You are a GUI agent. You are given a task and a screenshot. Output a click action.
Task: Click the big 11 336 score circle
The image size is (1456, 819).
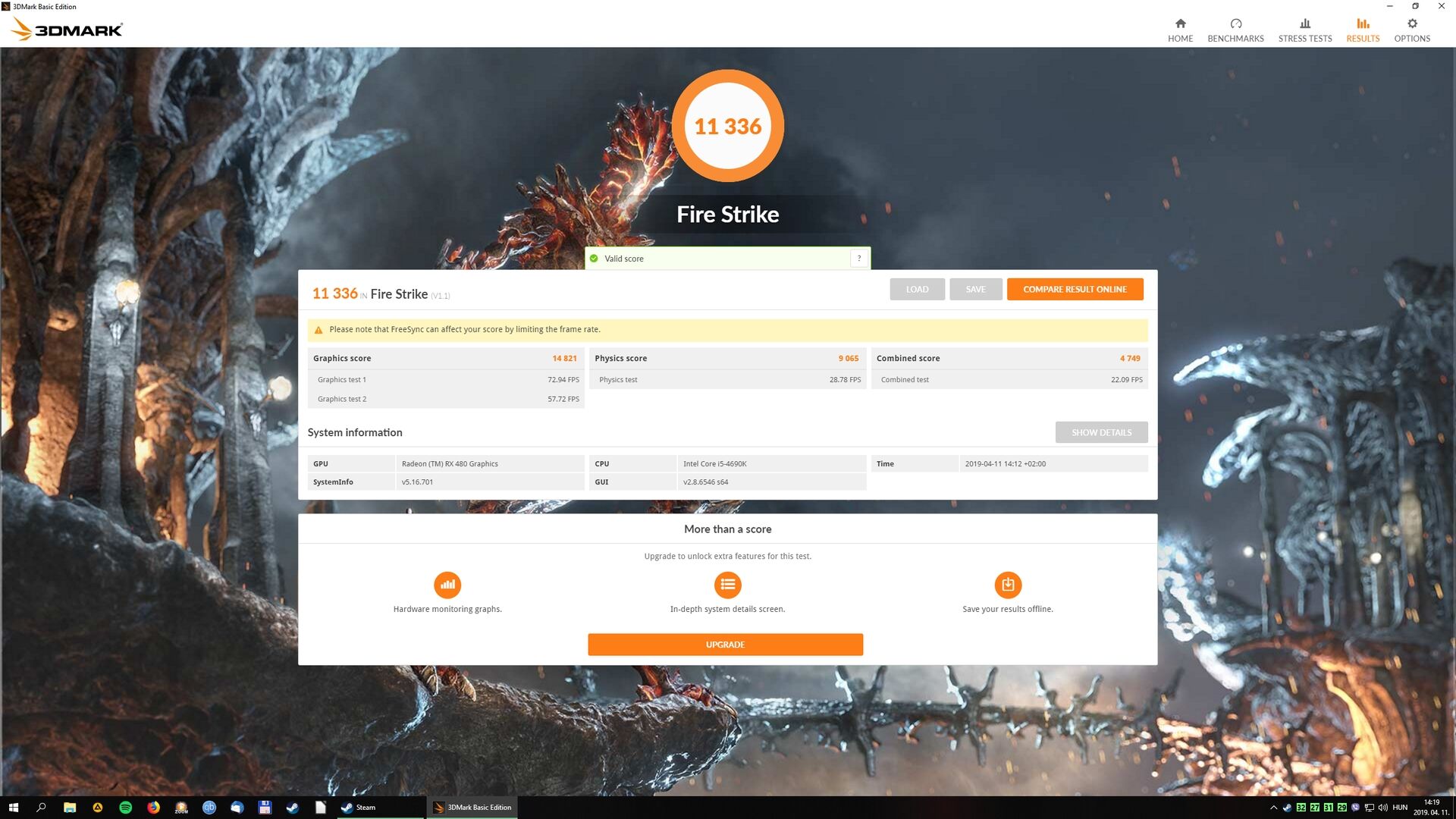[728, 126]
